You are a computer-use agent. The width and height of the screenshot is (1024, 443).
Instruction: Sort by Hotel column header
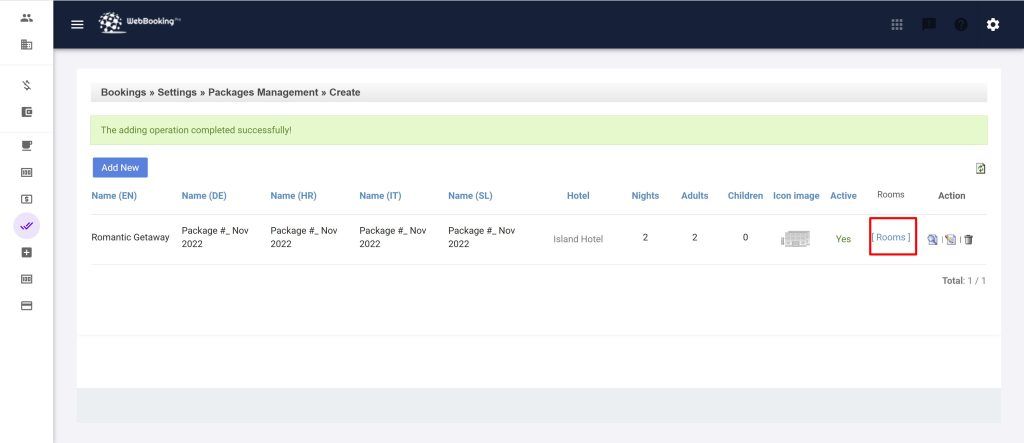(x=578, y=196)
